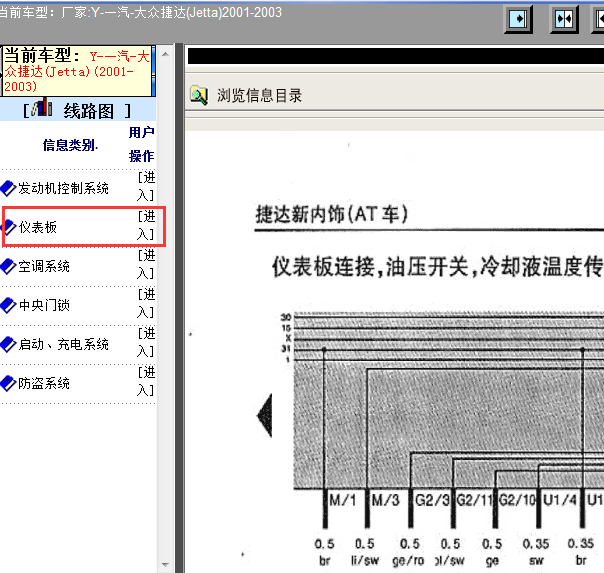The image size is (604, 573).
Task: Select 发动机控制系统 category text
Action: point(64,188)
